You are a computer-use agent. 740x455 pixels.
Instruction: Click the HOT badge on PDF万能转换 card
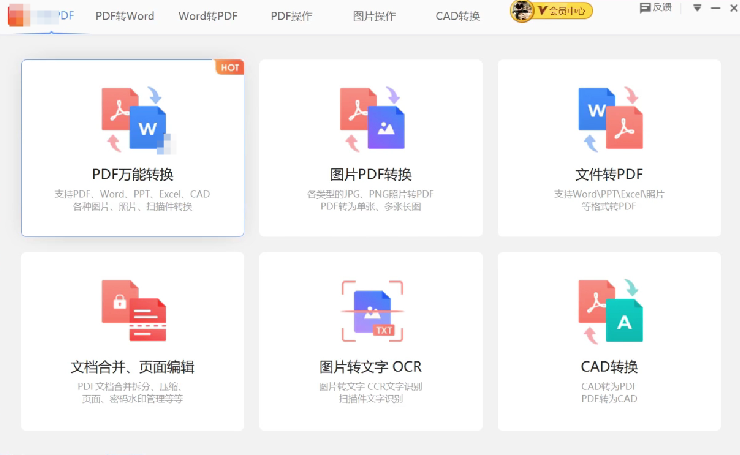(x=230, y=67)
